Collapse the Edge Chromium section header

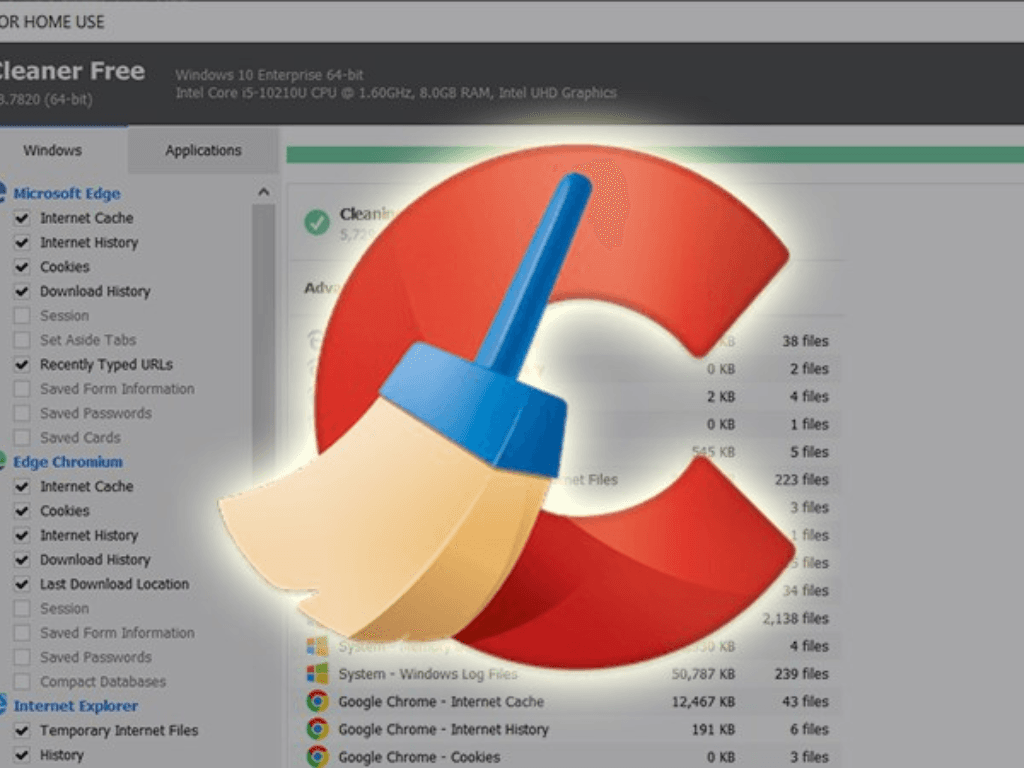[68, 462]
